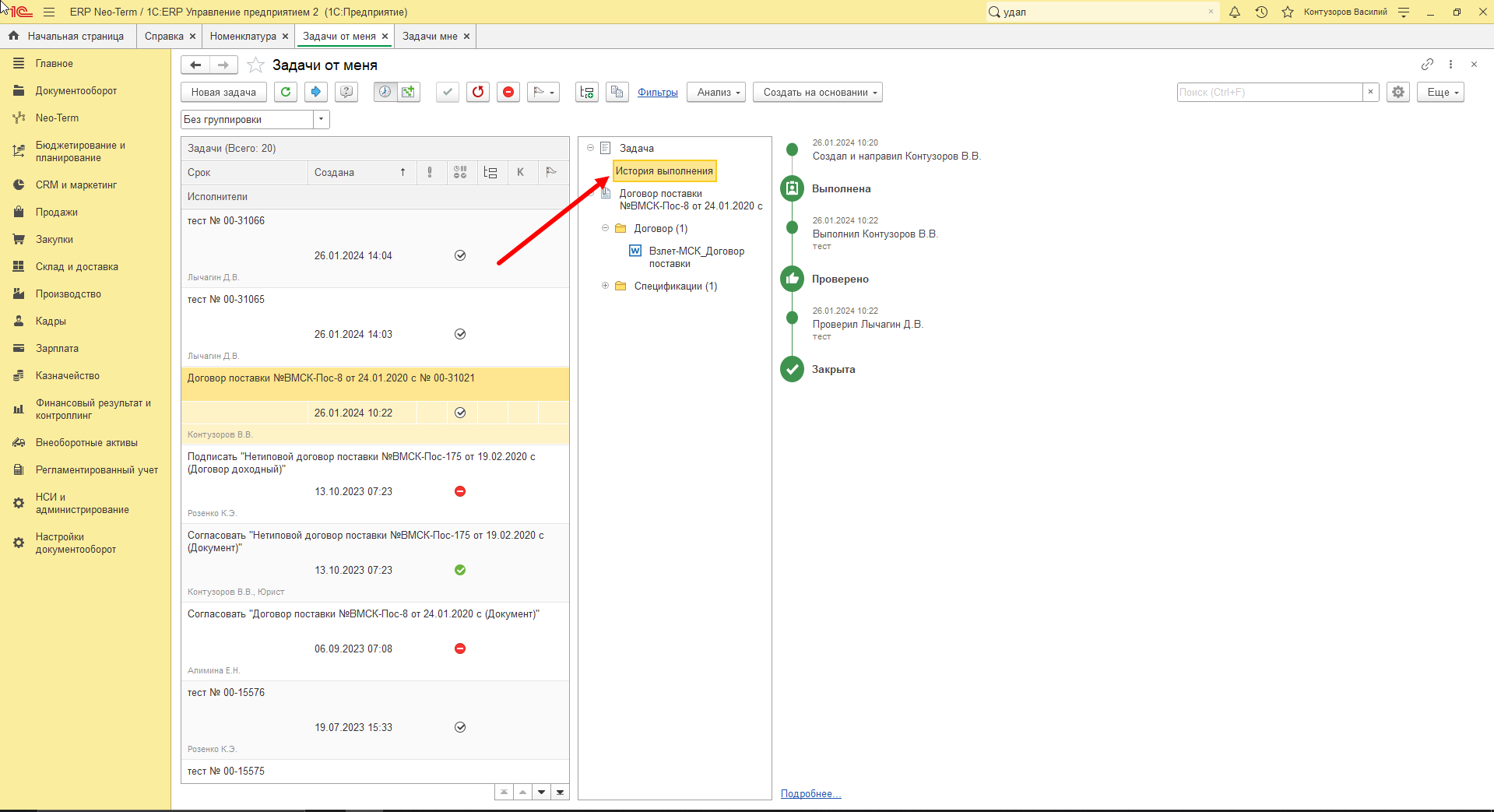Toggle the green chart view button
The width and height of the screenshot is (1494, 812).
[x=409, y=92]
